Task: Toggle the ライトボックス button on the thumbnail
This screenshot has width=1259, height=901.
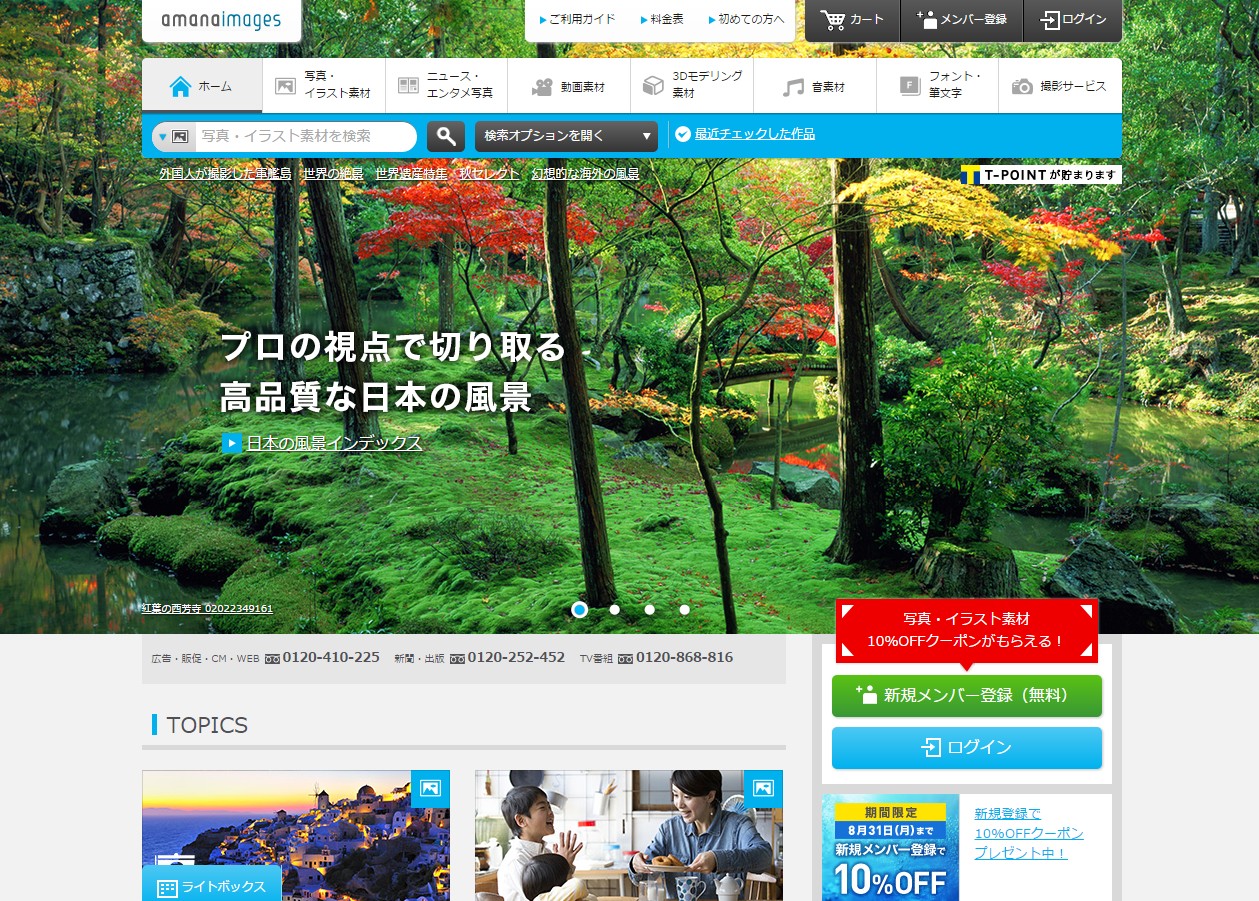Action: point(211,884)
